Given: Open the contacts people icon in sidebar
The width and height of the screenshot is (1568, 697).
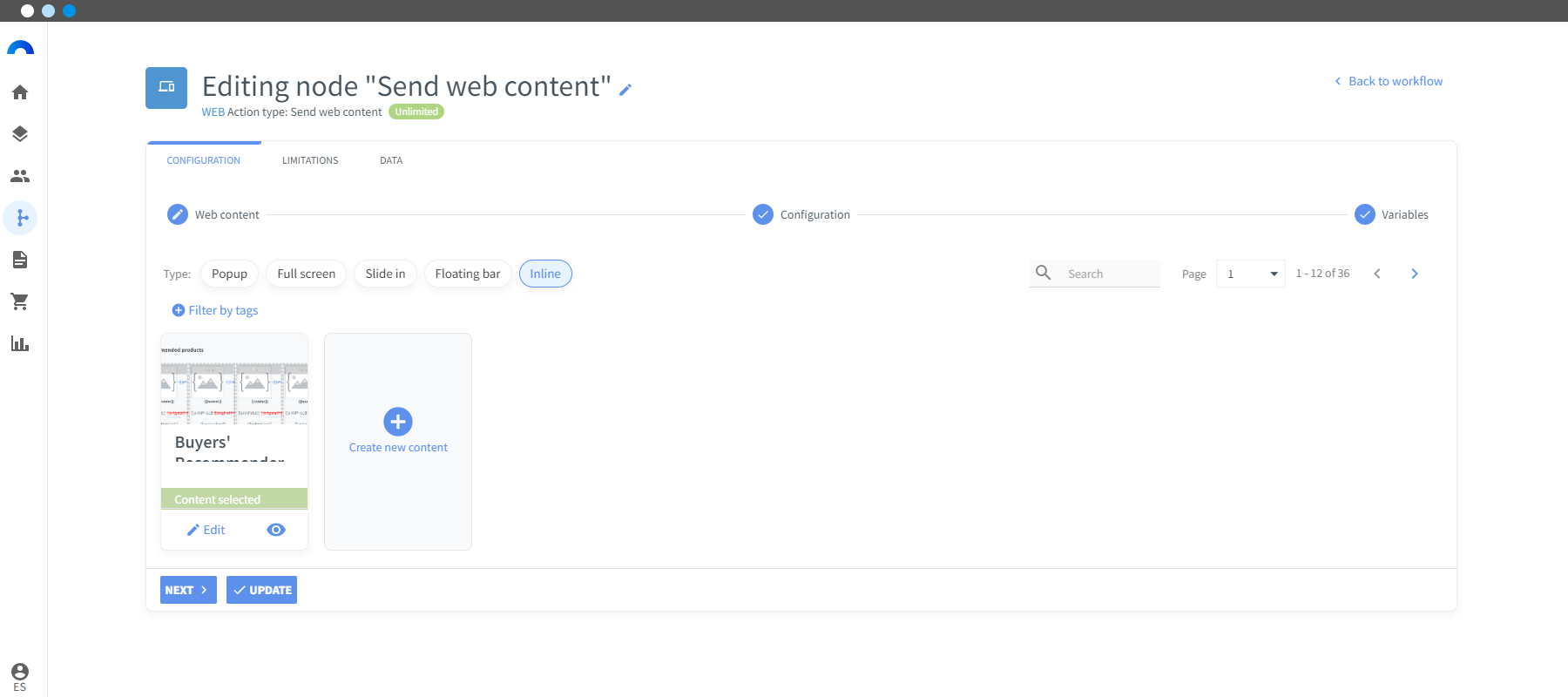Looking at the screenshot, I should [x=20, y=176].
